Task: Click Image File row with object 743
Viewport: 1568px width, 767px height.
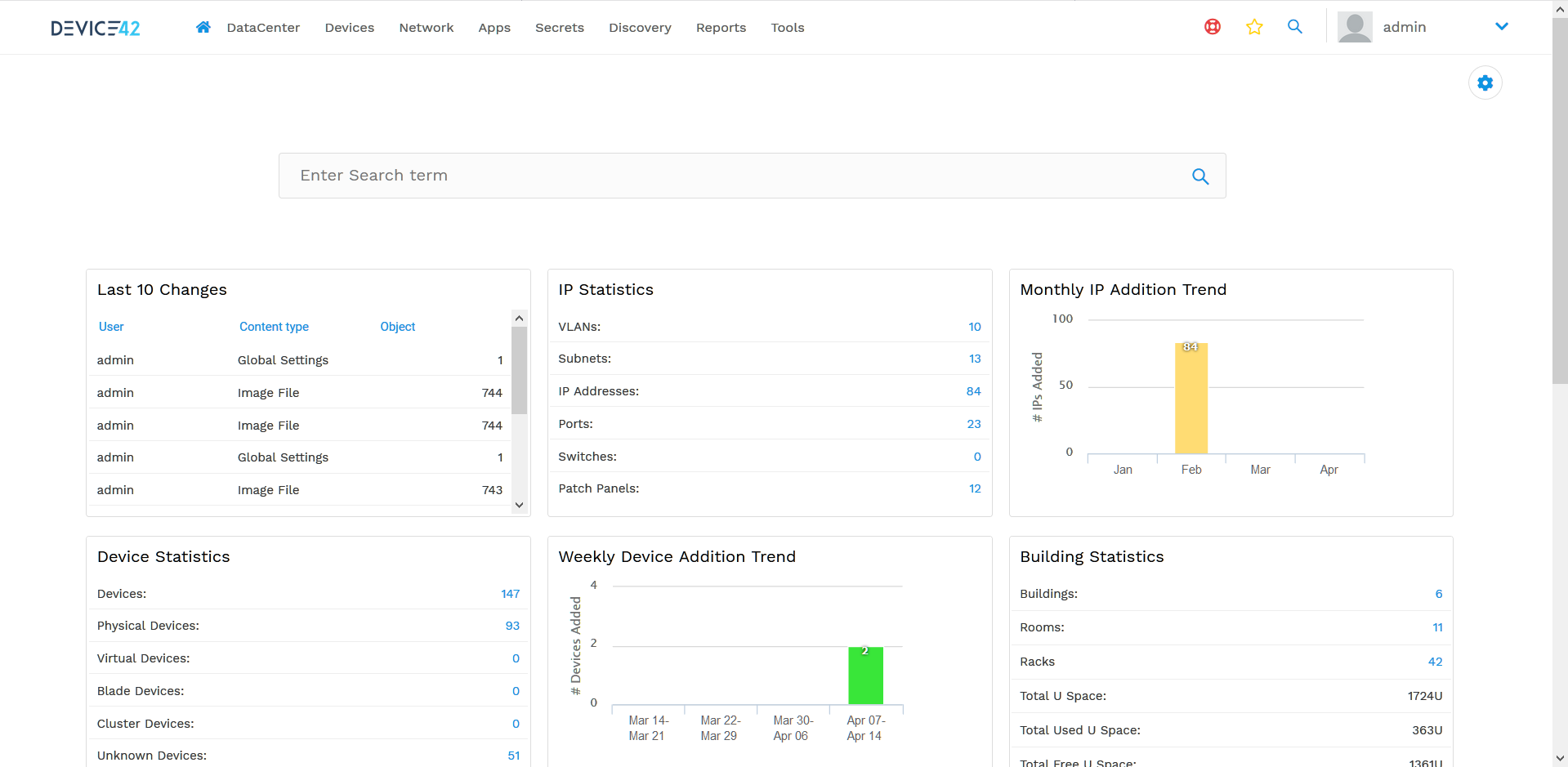Action: tap(299, 490)
